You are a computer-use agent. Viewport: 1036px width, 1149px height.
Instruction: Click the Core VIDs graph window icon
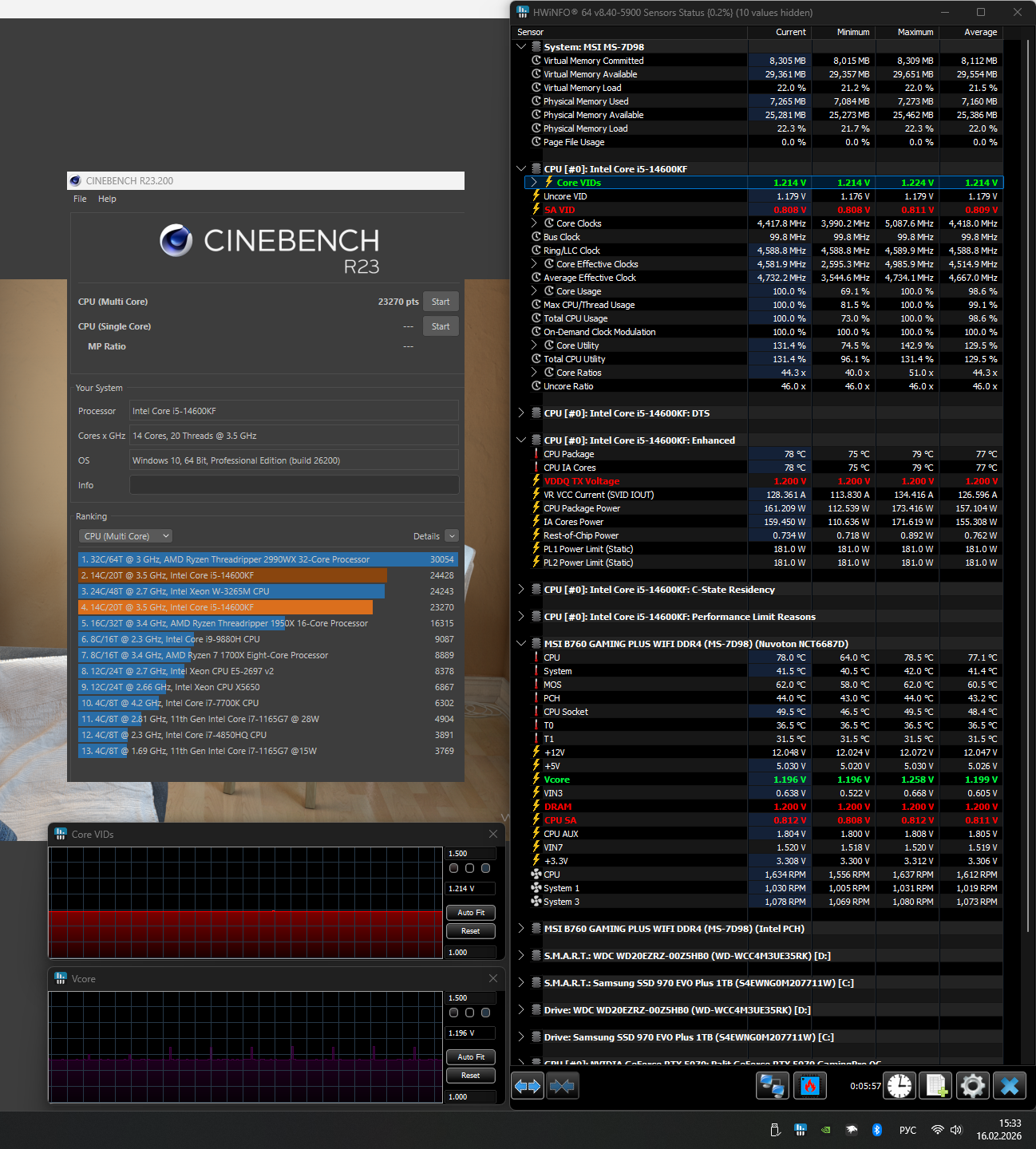61,834
